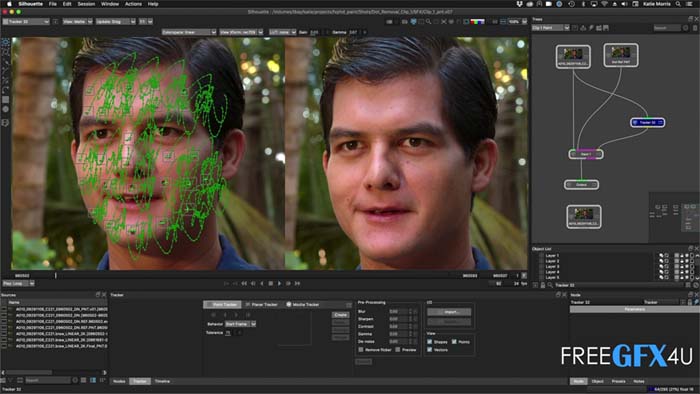Open the Behavior Start Frame dropdown
Image resolution: width=700 pixels, height=394 pixels.
(240, 324)
